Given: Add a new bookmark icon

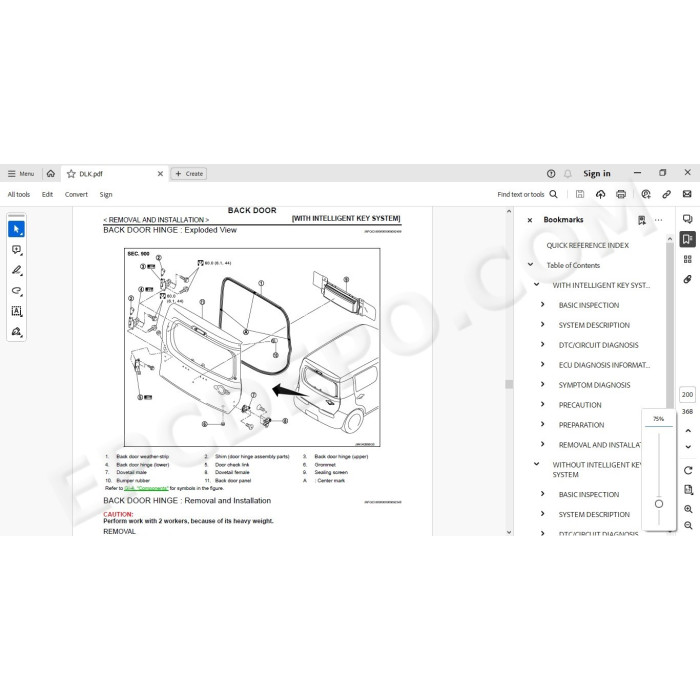Looking at the screenshot, I should (642, 220).
